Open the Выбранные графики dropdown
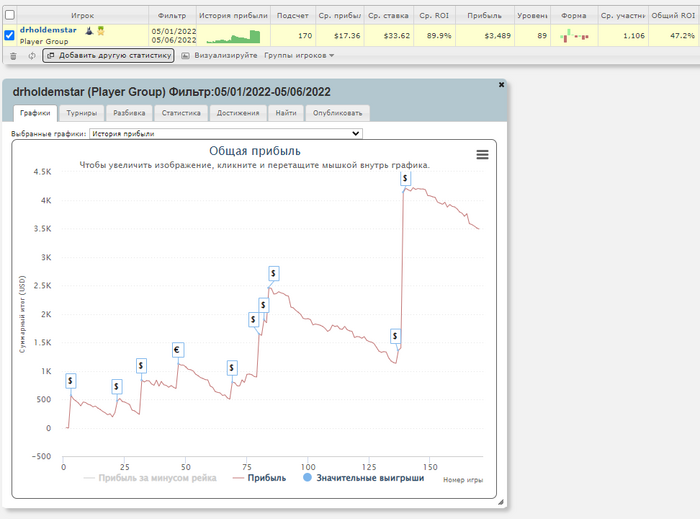Image resolution: width=700 pixels, height=519 pixels. (225, 132)
